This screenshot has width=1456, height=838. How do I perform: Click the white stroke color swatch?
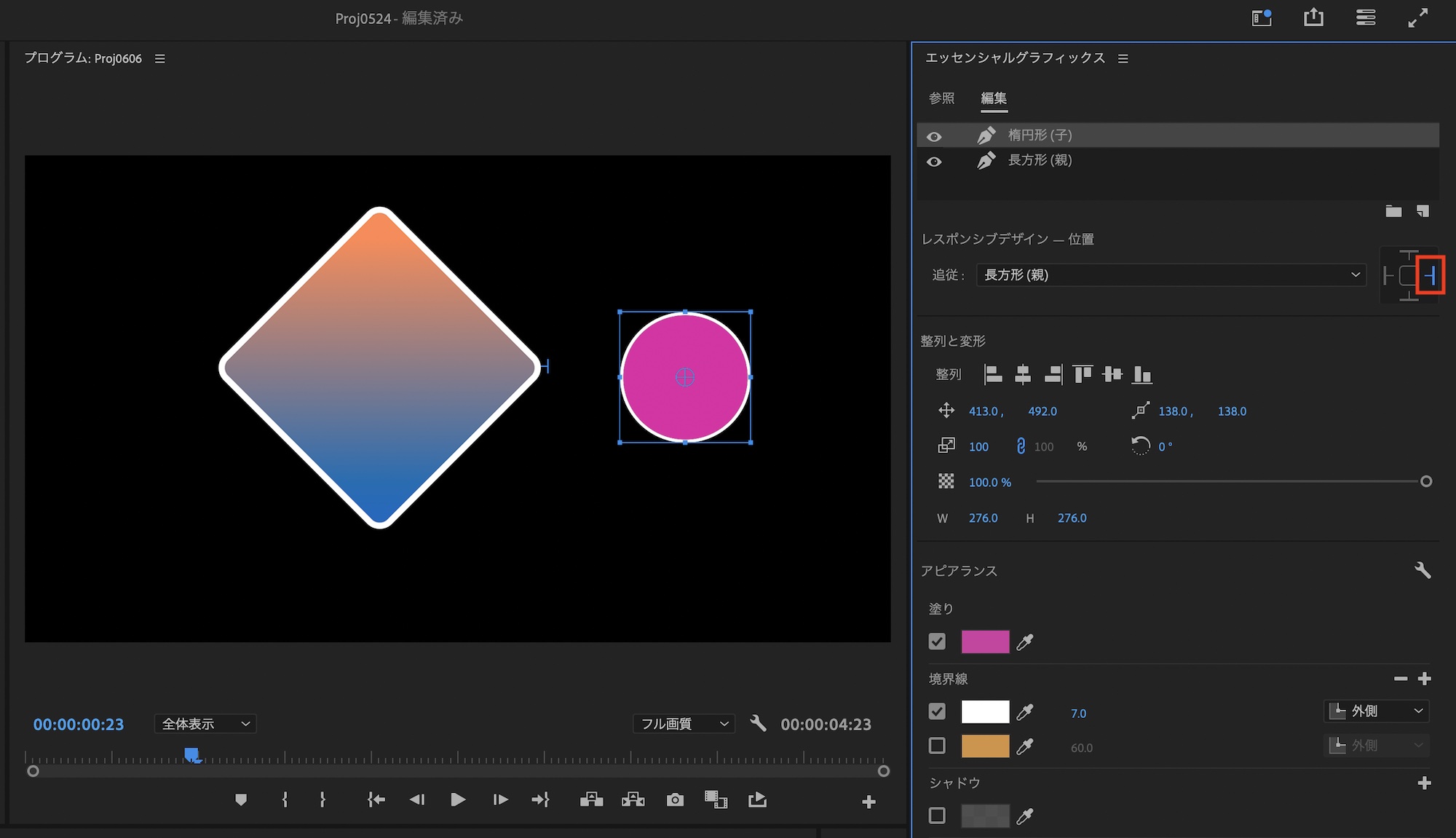tap(985, 711)
